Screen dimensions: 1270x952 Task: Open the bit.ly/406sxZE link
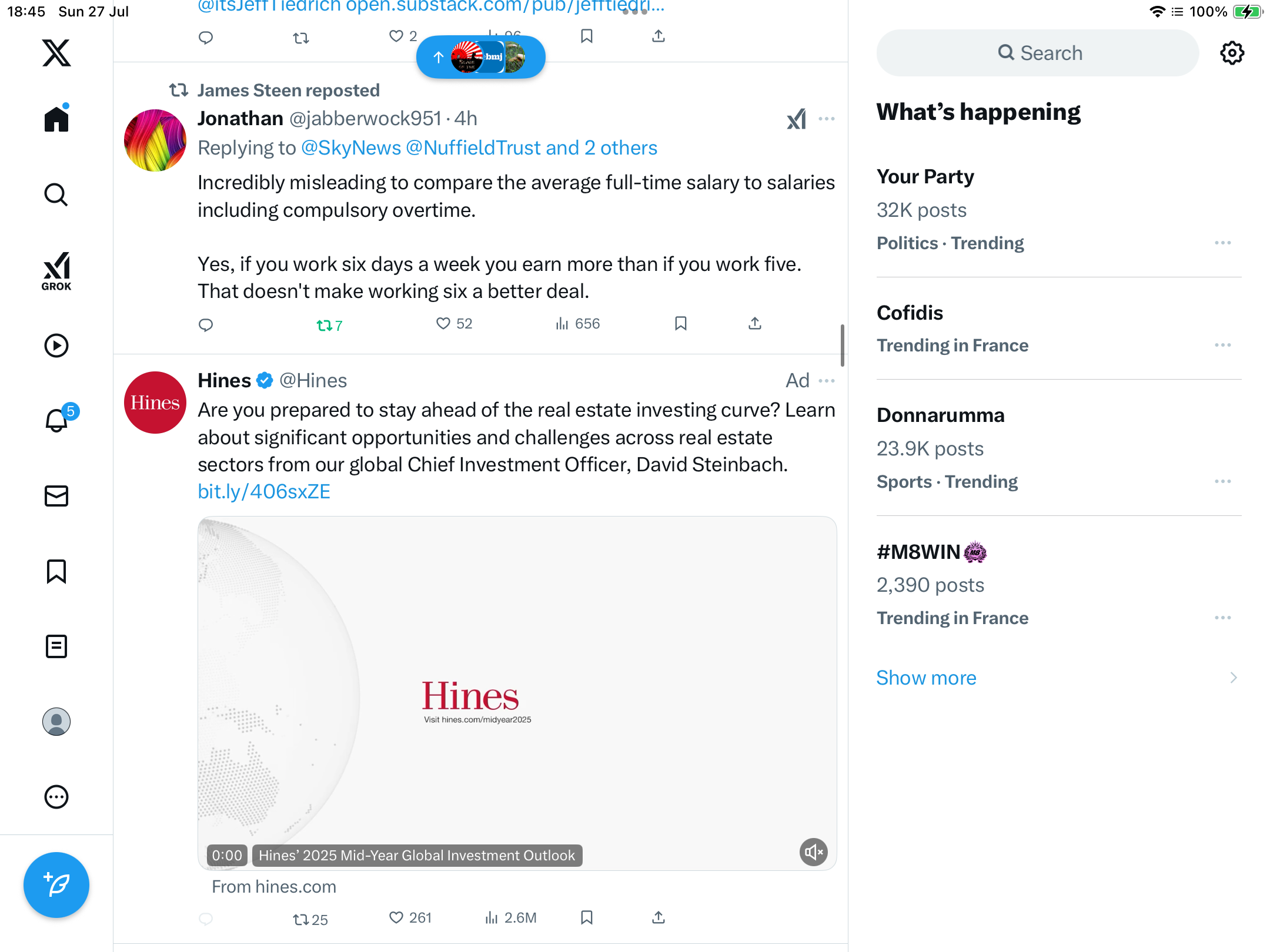click(264, 491)
